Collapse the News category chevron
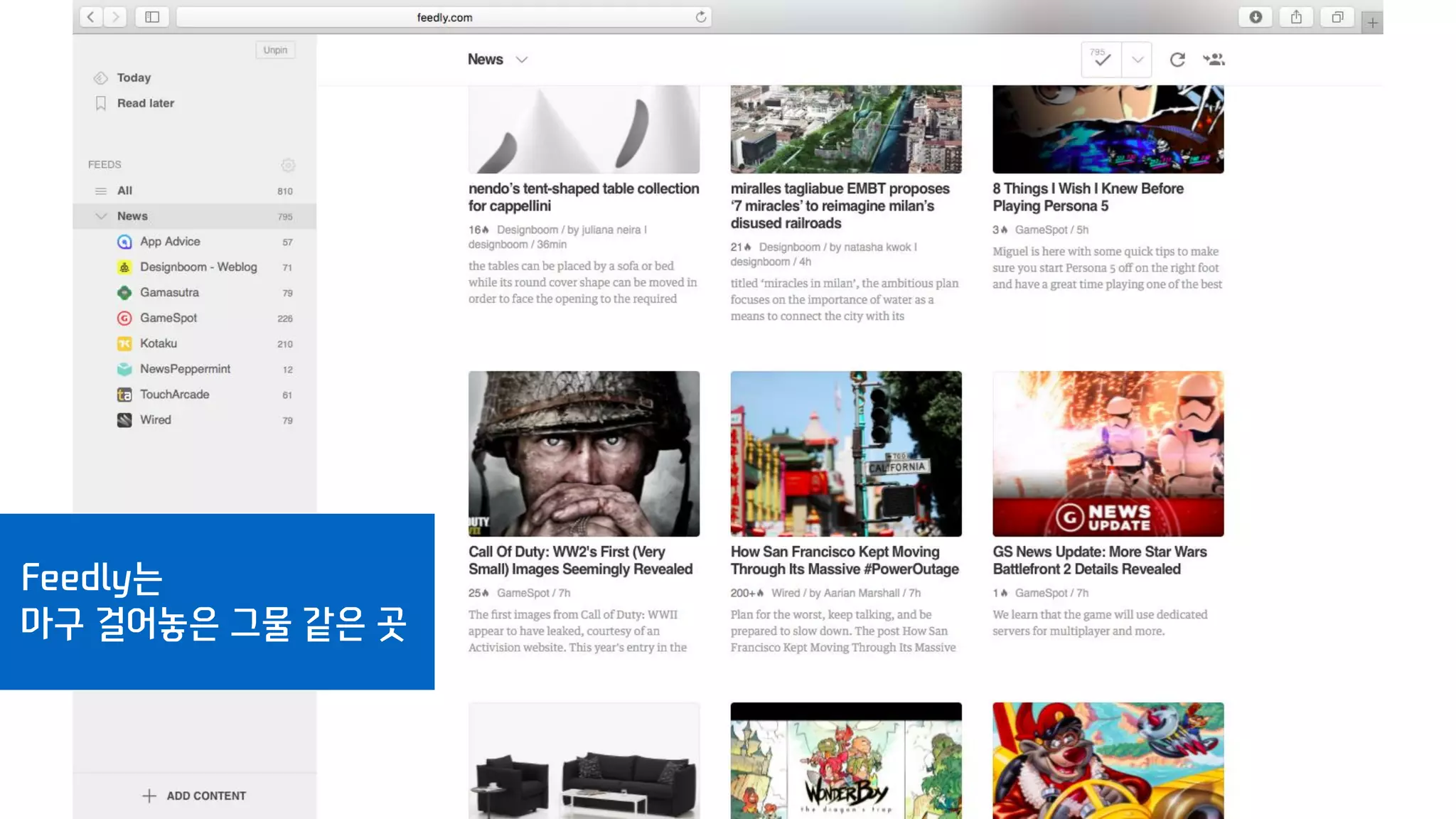The width and height of the screenshot is (1456, 819). (101, 216)
